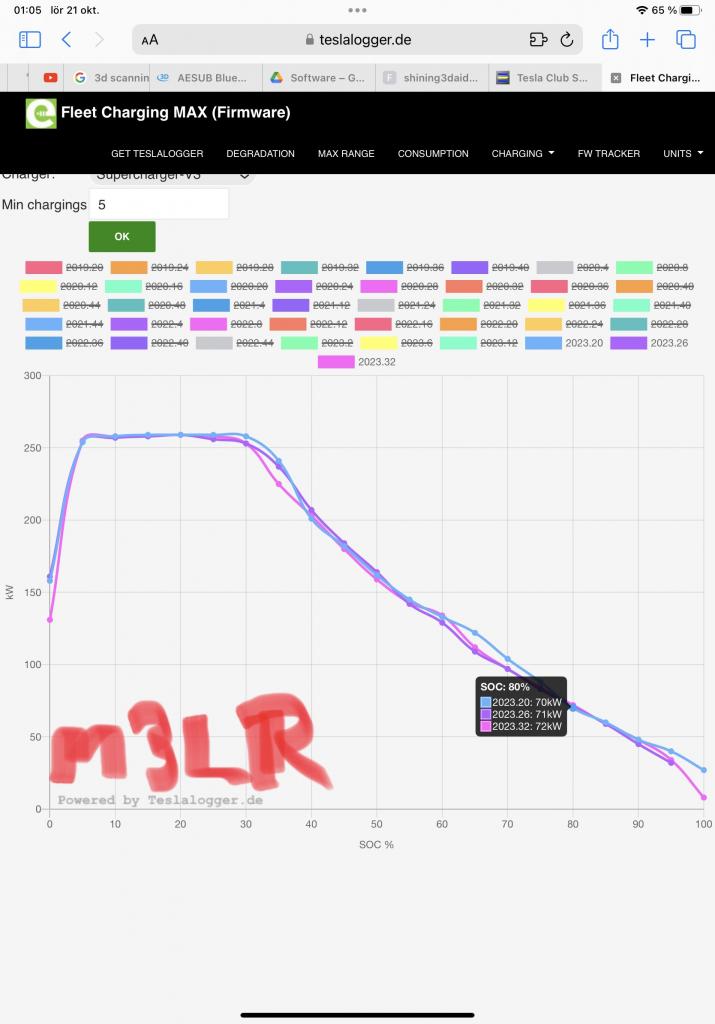Viewport: 715px width, 1024px height.
Task: Click the Fleet Charging MAX (Firmware) title
Action: click(x=176, y=112)
